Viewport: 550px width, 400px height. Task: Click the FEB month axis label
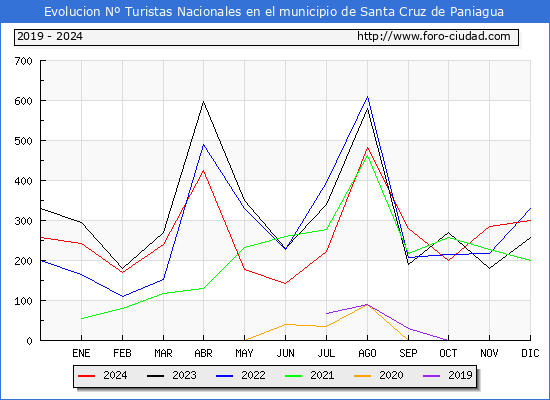[122, 353]
